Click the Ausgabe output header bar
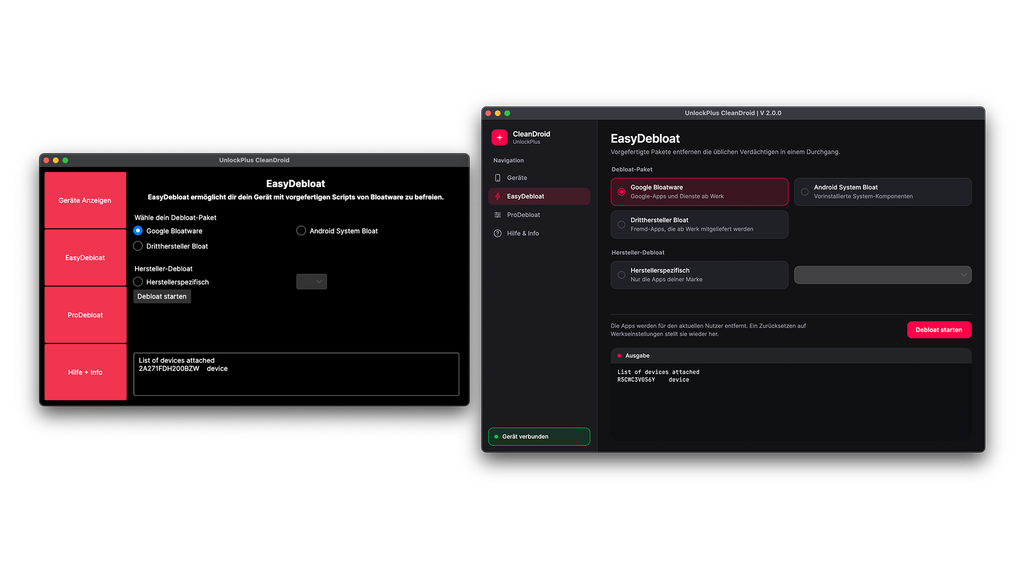Image resolution: width=1024 pixels, height=576 pixels. [x=791, y=356]
